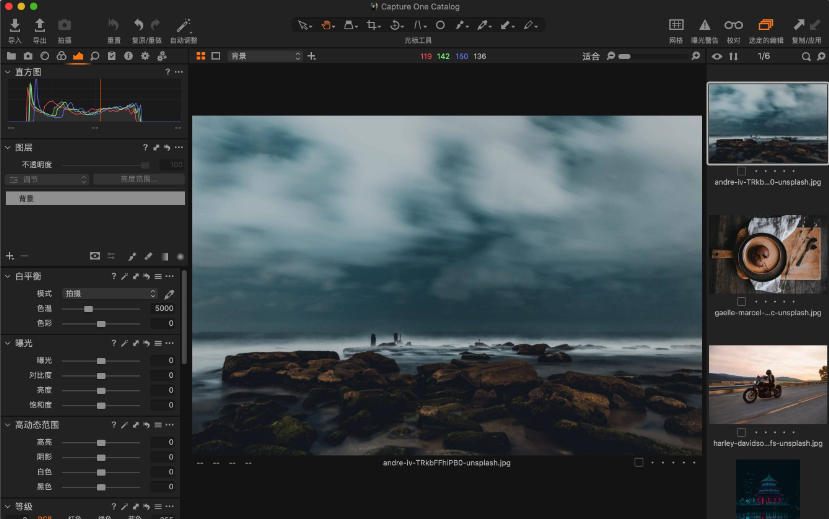829x519 pixels.
Task: Collapse the Histogram (直方图) panel
Action: 7,72
